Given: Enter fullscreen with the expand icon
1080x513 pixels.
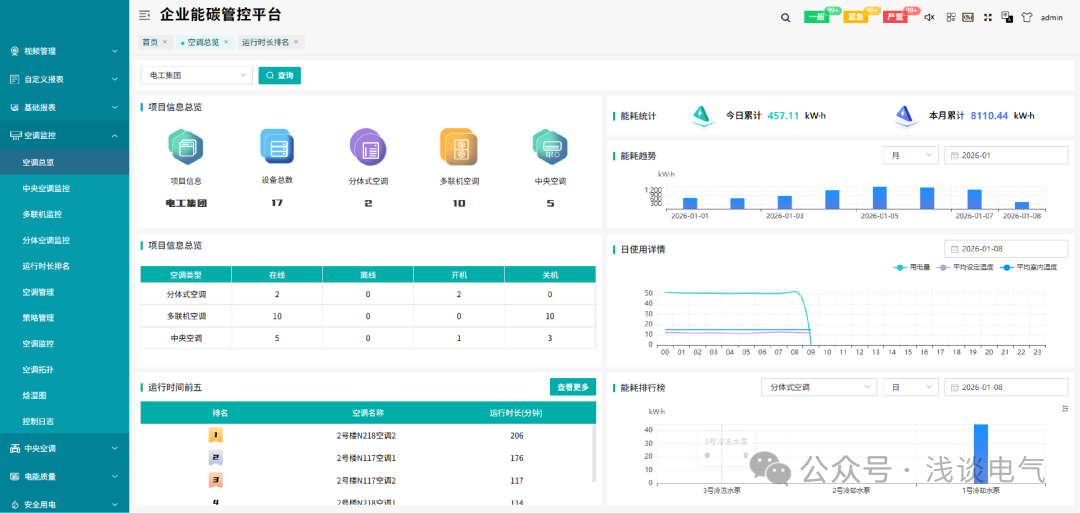Looking at the screenshot, I should coord(988,17).
